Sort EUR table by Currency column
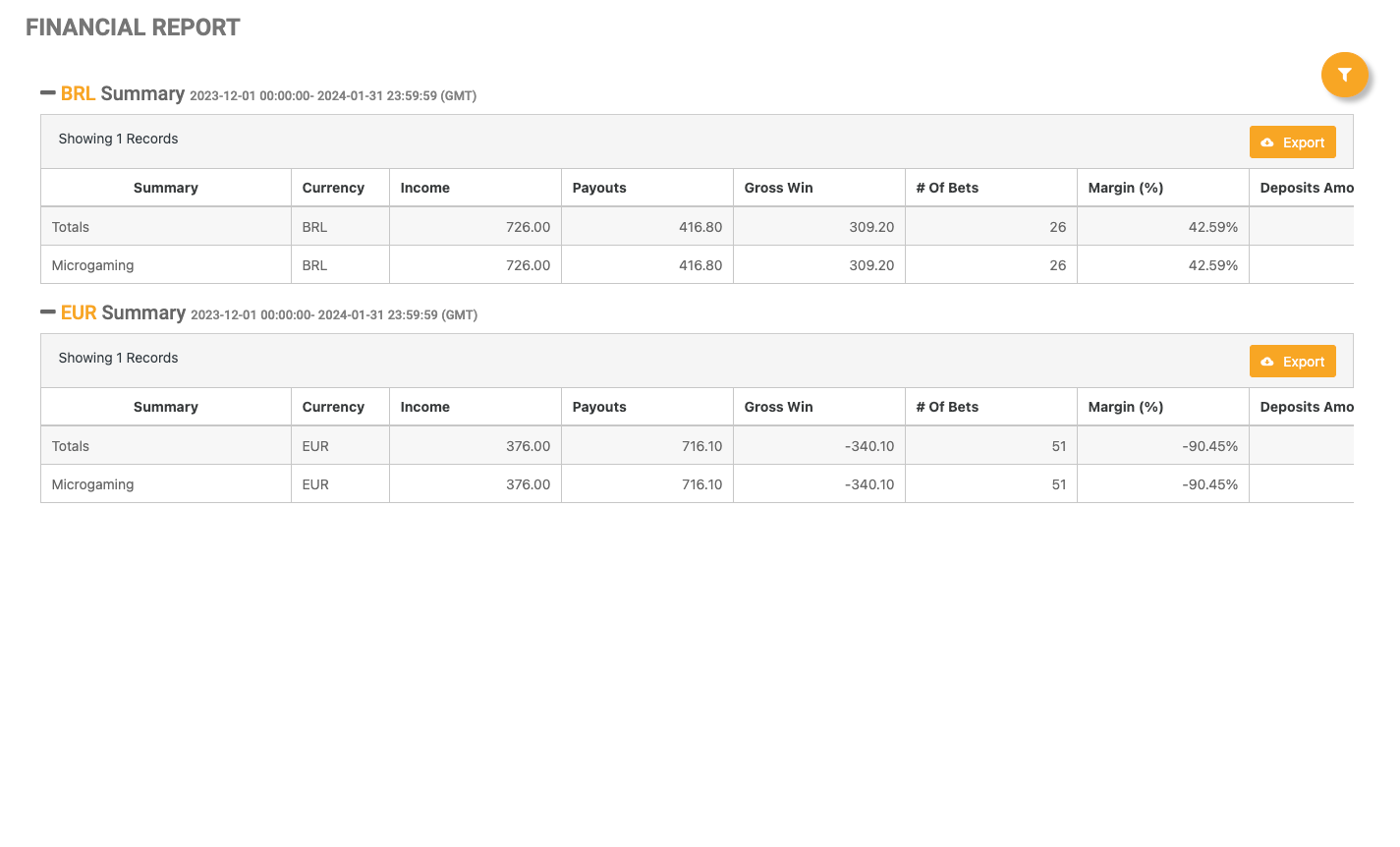Image resolution: width=1400 pixels, height=847 pixels. point(333,407)
